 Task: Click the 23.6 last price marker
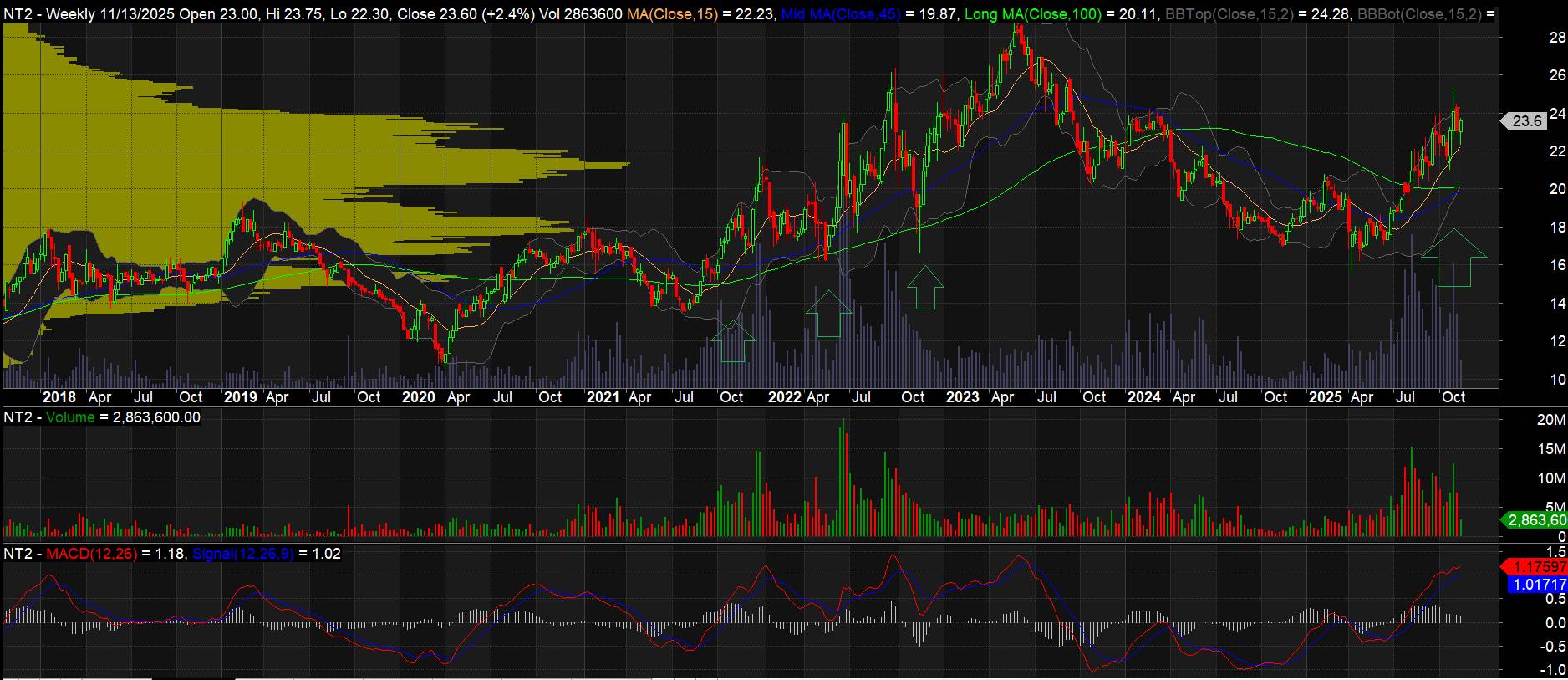(x=1526, y=121)
